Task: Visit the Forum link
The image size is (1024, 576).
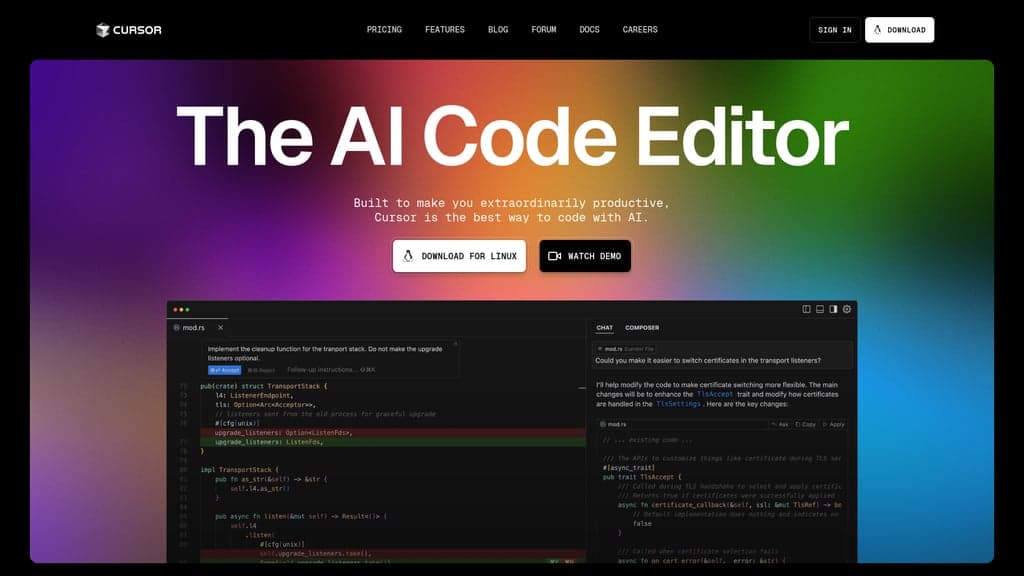Action: click(543, 29)
